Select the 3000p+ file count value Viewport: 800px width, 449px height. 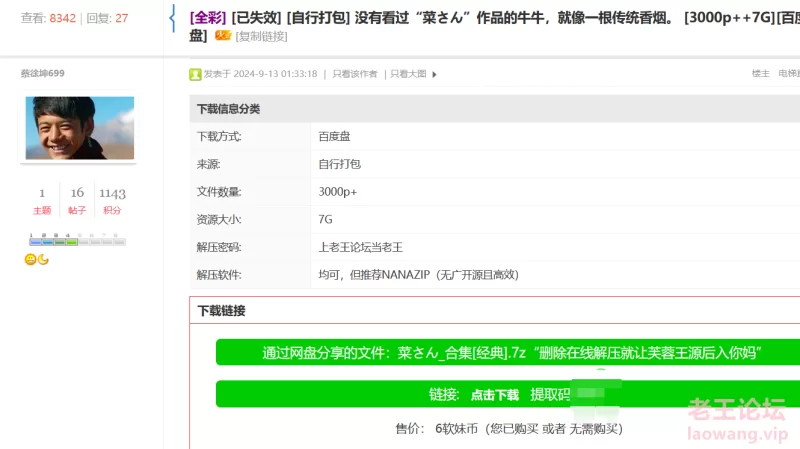338,192
